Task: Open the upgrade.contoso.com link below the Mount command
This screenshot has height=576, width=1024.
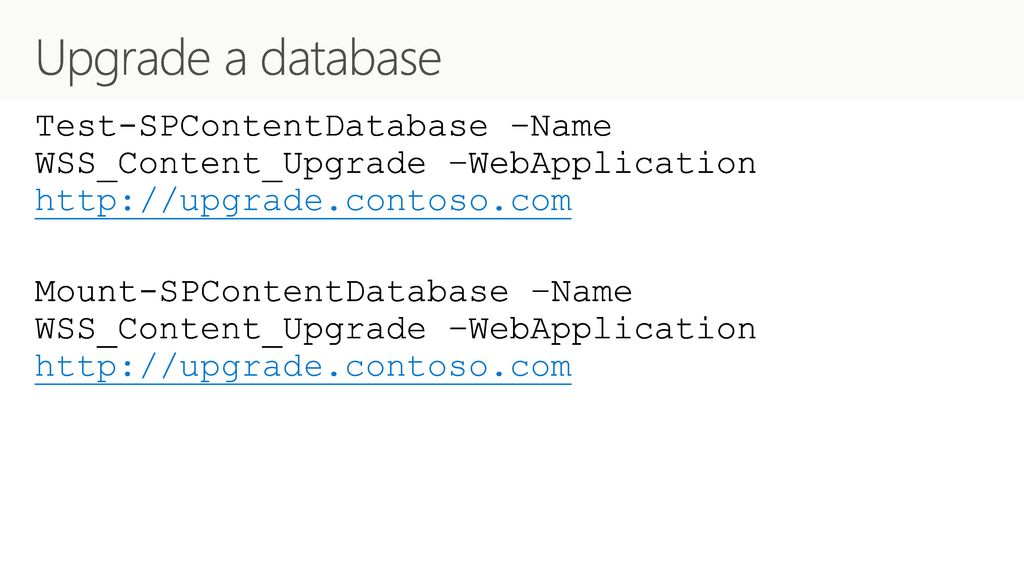Action: tap(303, 368)
